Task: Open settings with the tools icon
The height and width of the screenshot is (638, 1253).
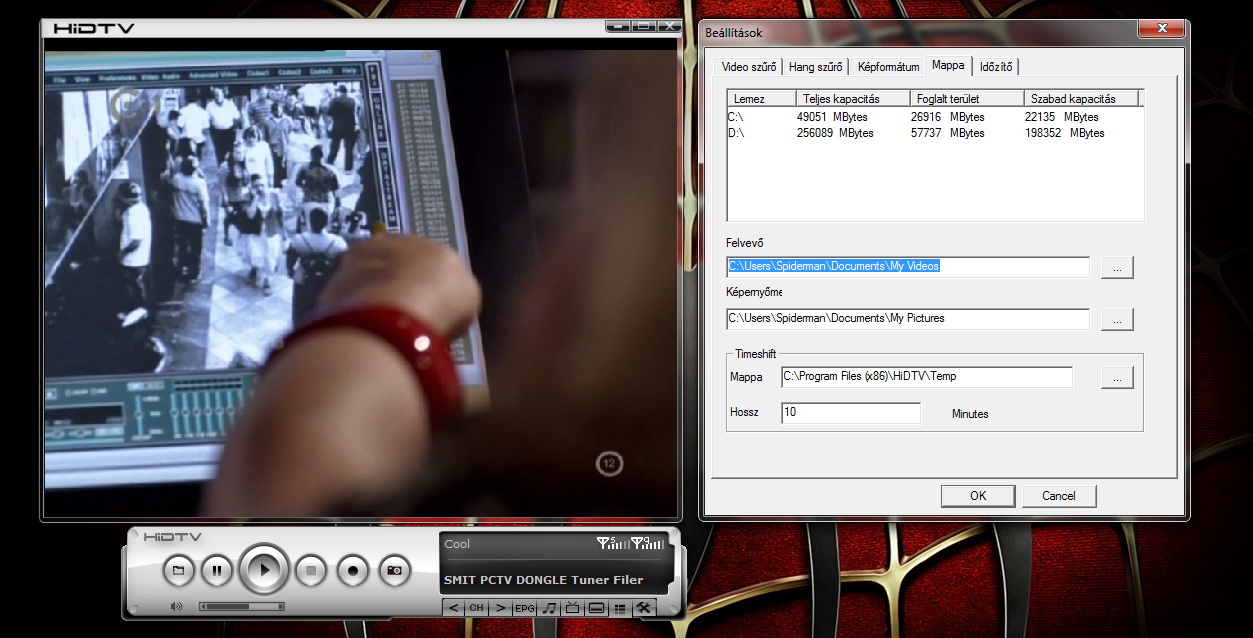Action: (x=644, y=608)
